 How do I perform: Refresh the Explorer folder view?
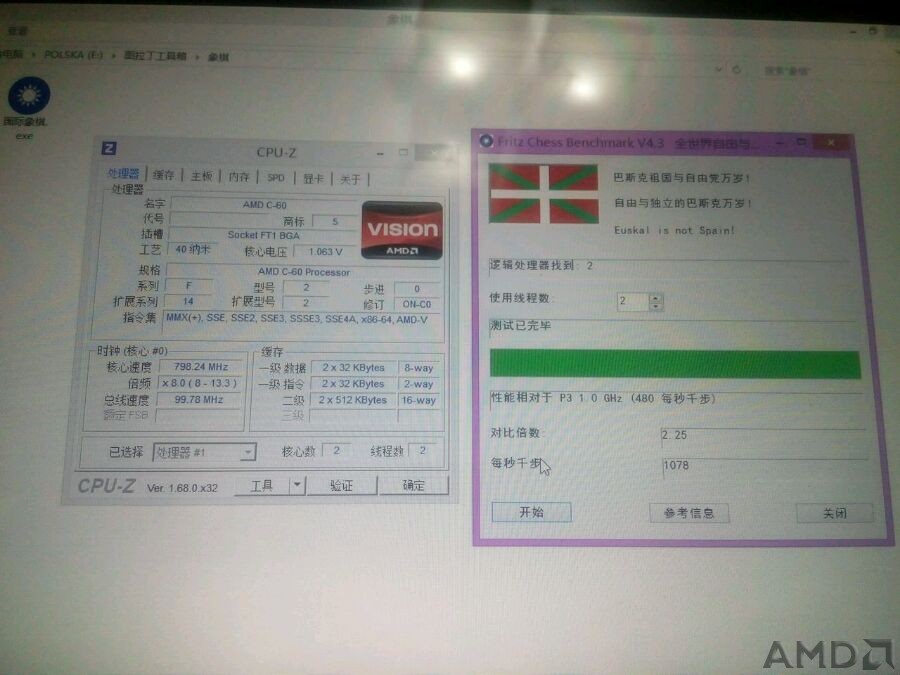736,69
